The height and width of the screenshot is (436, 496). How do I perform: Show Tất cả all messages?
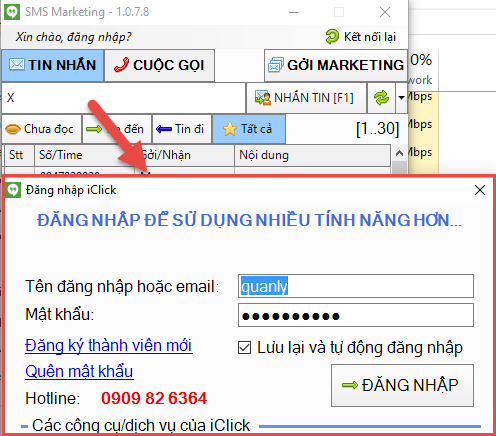tap(249, 129)
